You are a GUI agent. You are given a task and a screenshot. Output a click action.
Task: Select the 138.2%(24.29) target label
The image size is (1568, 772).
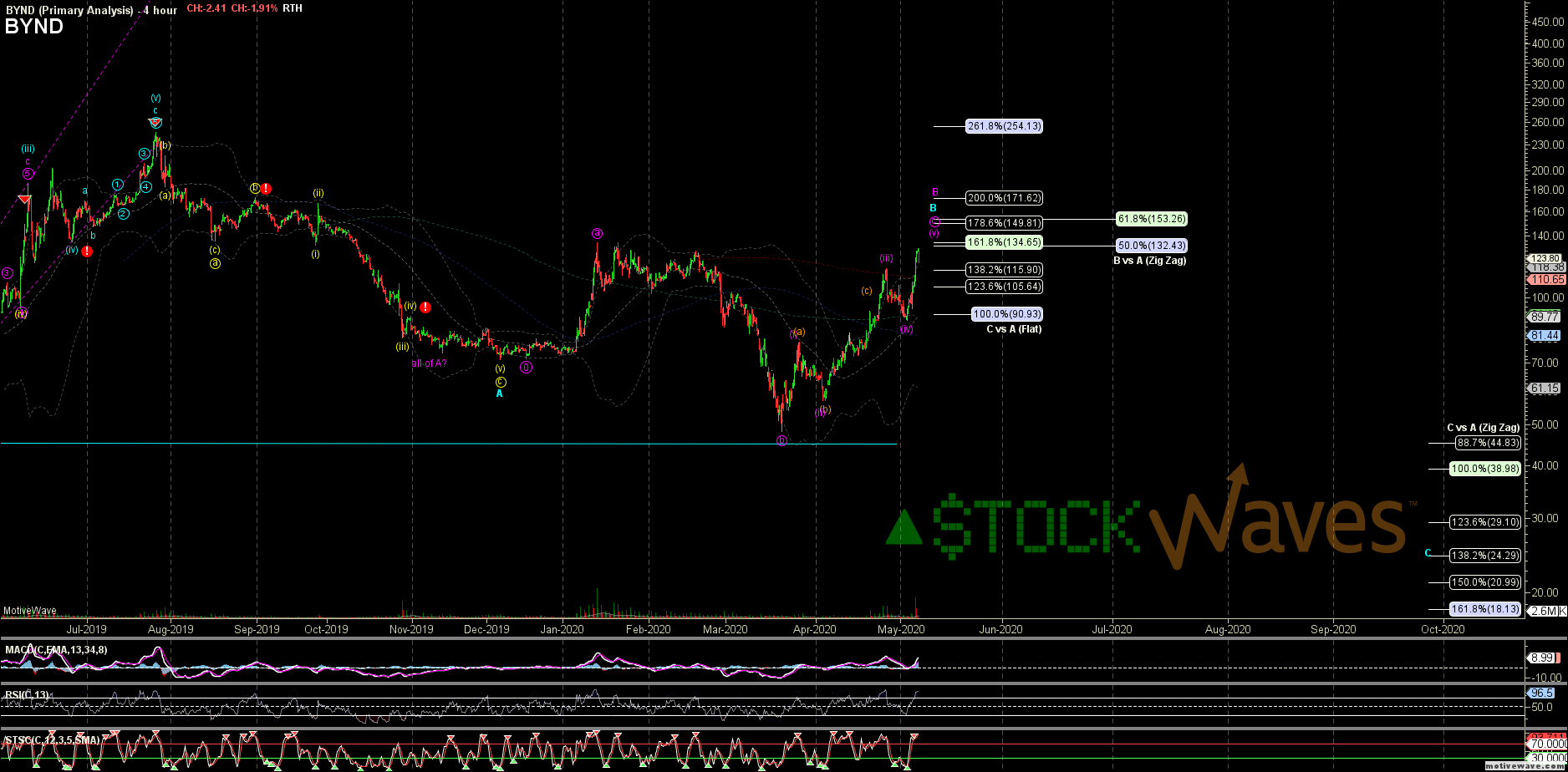pyautogui.click(x=1485, y=555)
